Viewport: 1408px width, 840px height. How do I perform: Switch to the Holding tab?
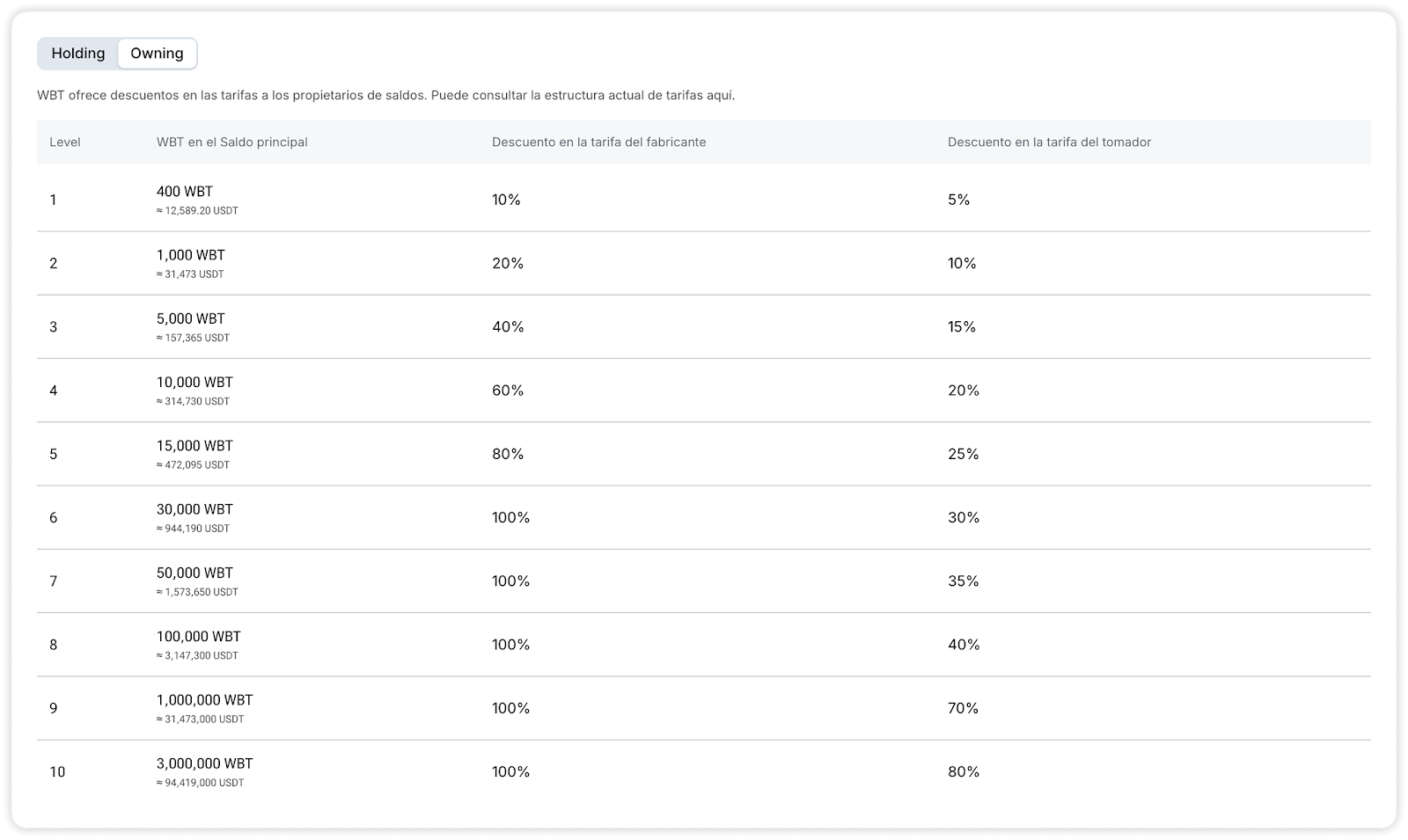click(77, 54)
